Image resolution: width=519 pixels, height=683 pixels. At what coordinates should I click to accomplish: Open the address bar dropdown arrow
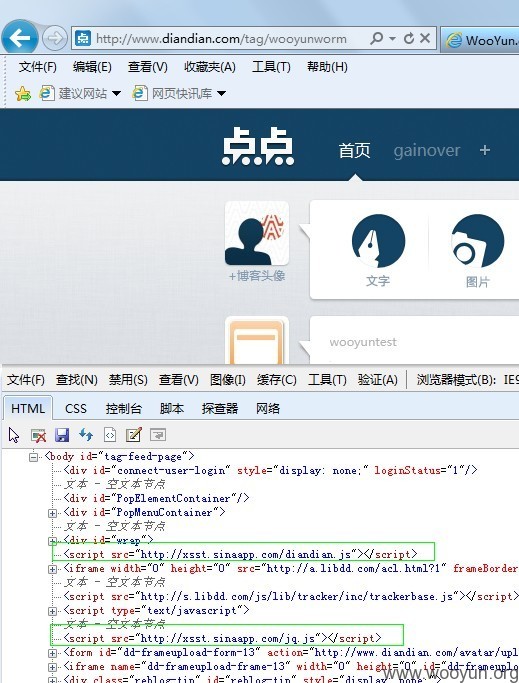click(392, 38)
